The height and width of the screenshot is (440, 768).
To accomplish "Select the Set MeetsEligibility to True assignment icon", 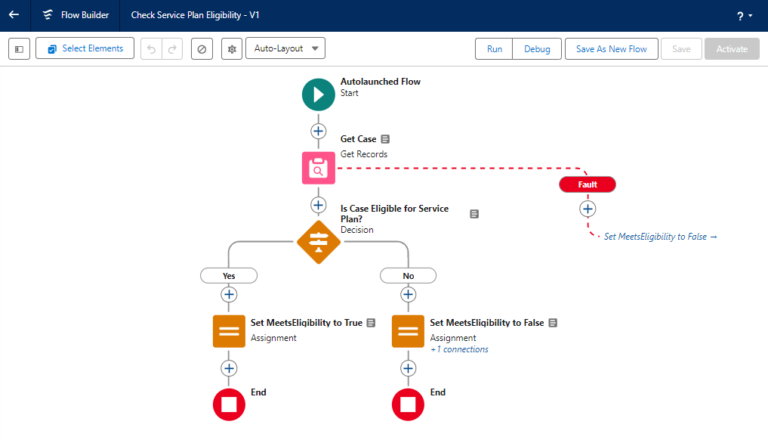I will coord(229,331).
